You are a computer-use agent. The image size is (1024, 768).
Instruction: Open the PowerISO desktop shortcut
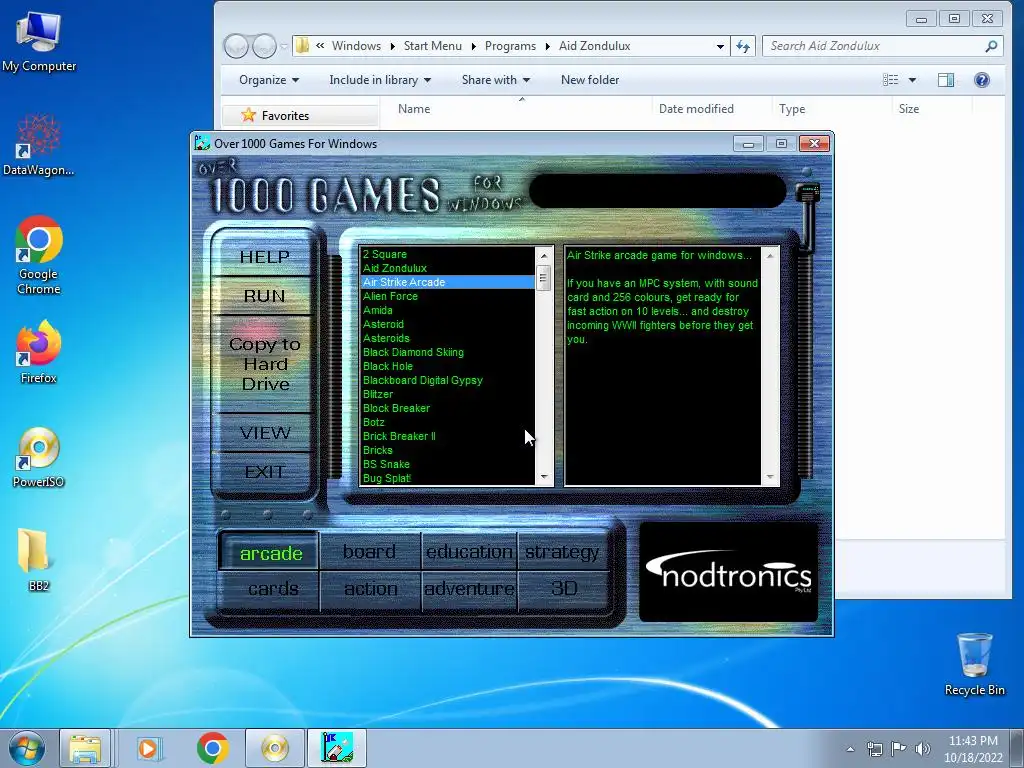39,457
